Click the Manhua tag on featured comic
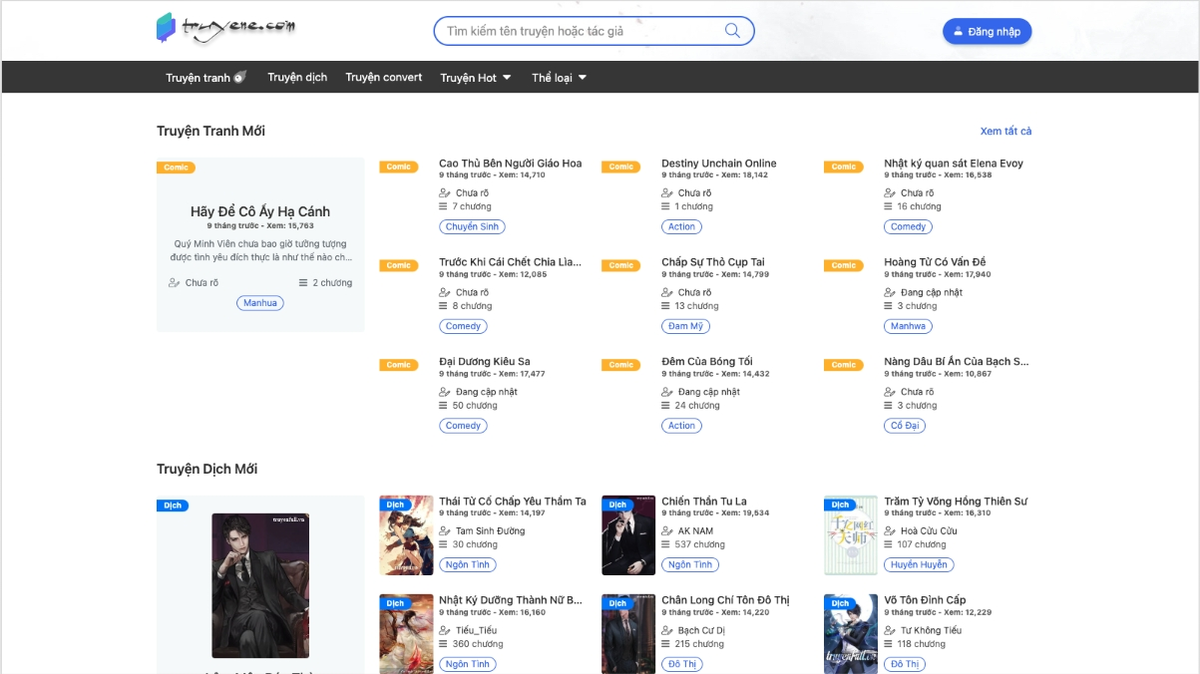 (x=260, y=303)
